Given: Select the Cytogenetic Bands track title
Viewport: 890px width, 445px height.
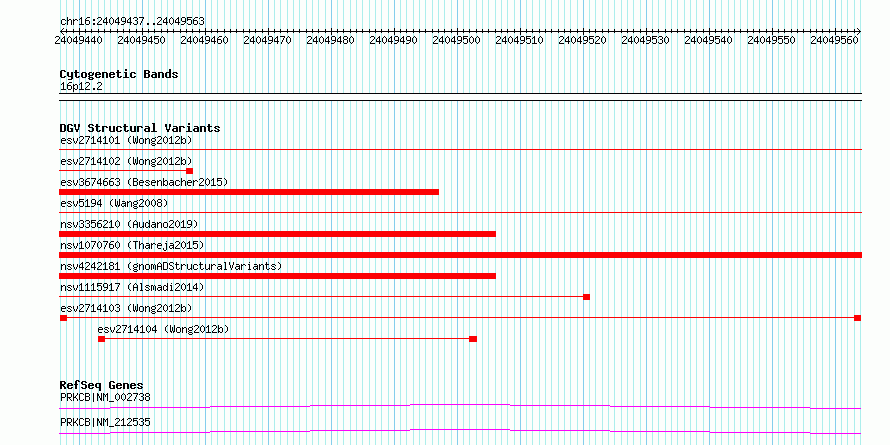Looking at the screenshot, I should tap(119, 74).
